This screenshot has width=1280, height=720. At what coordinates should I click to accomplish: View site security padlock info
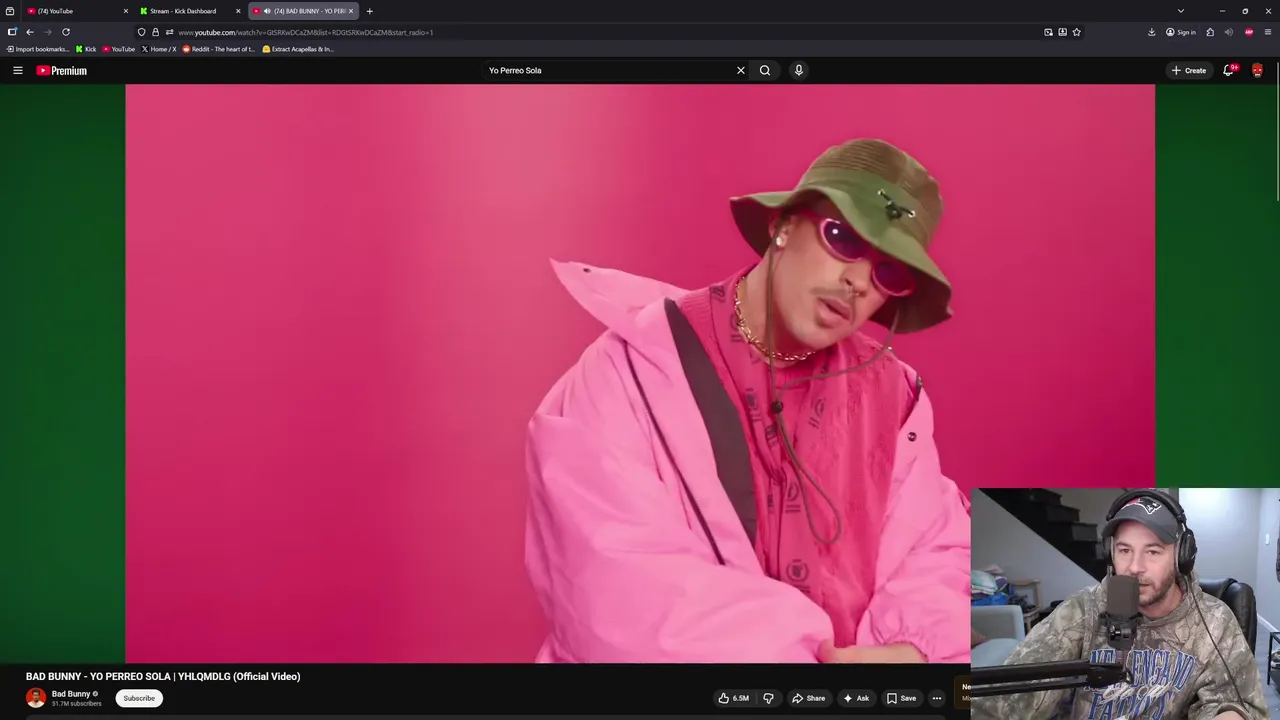pos(155,32)
